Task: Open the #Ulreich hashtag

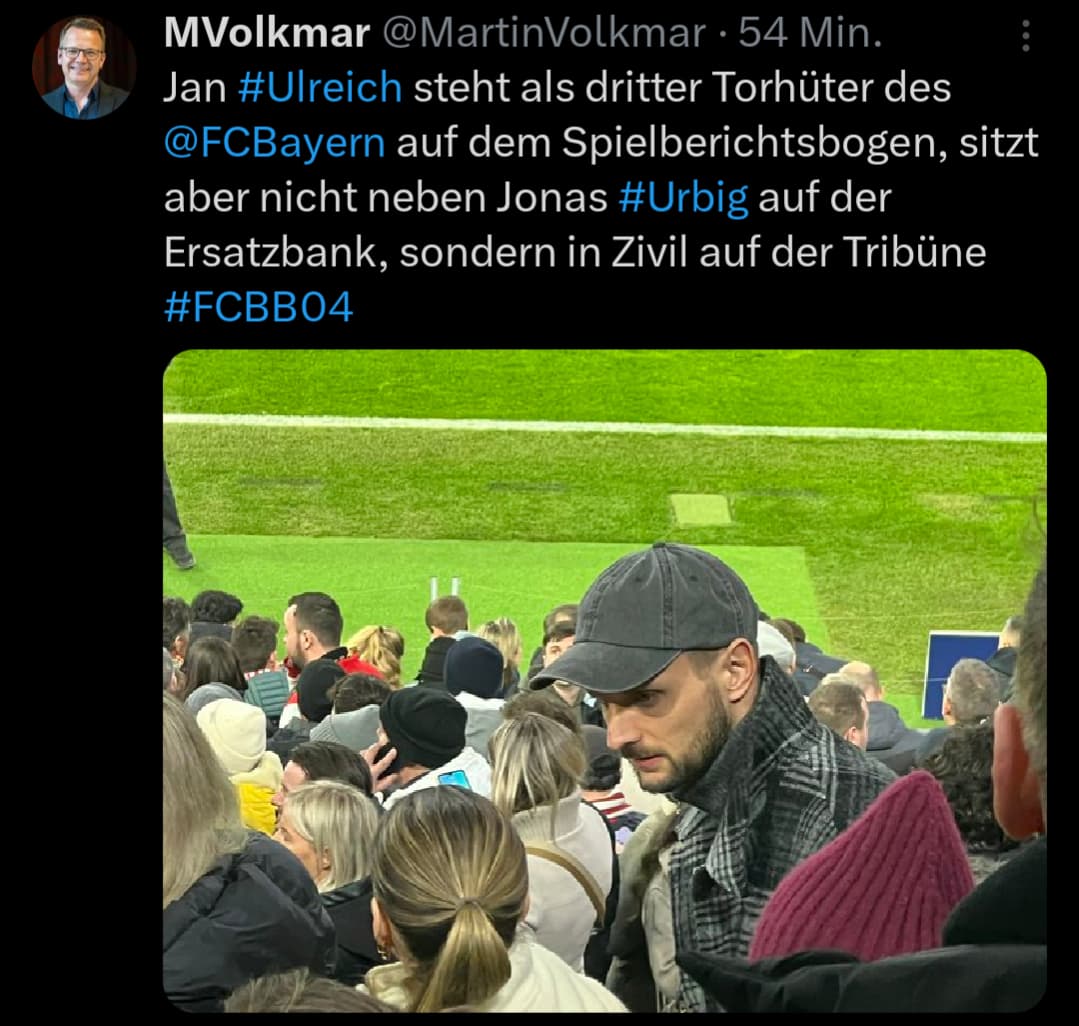Action: click(320, 87)
